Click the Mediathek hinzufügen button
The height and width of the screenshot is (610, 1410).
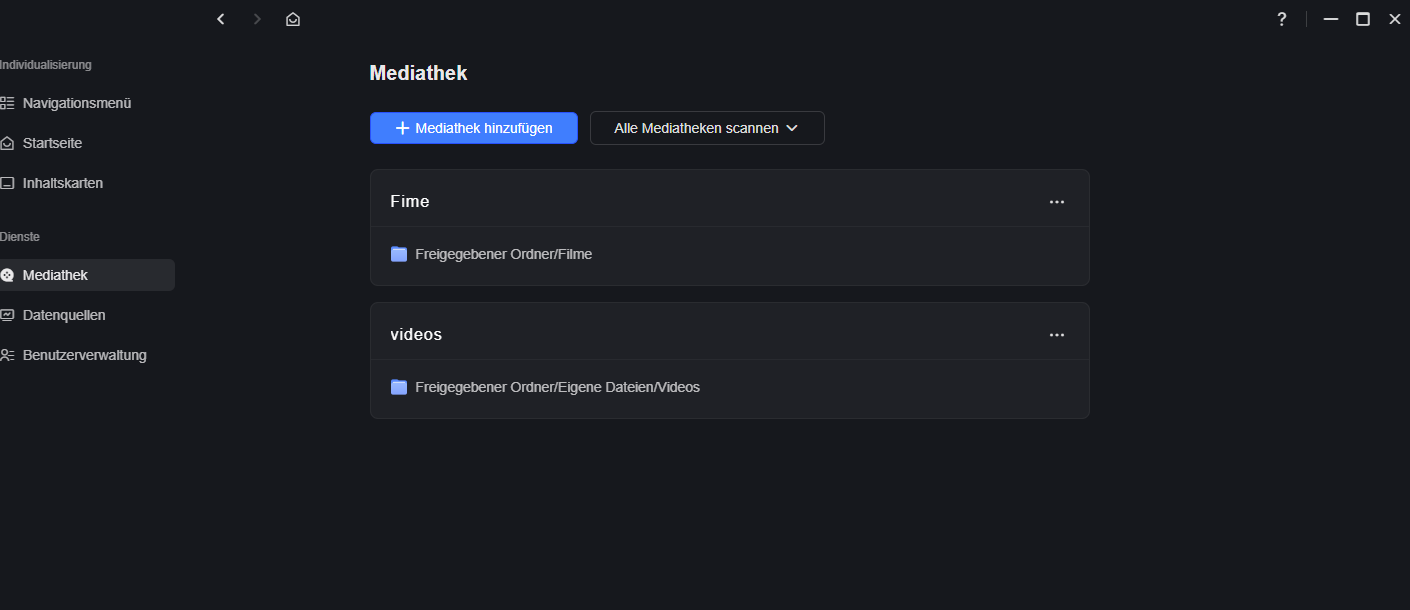[x=474, y=128]
